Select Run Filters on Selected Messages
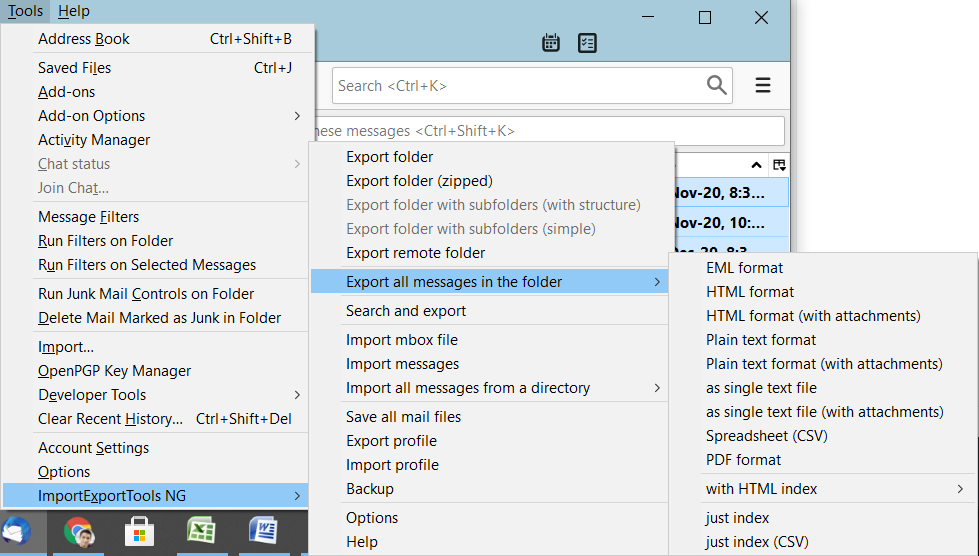The image size is (979, 556). click(x=156, y=265)
